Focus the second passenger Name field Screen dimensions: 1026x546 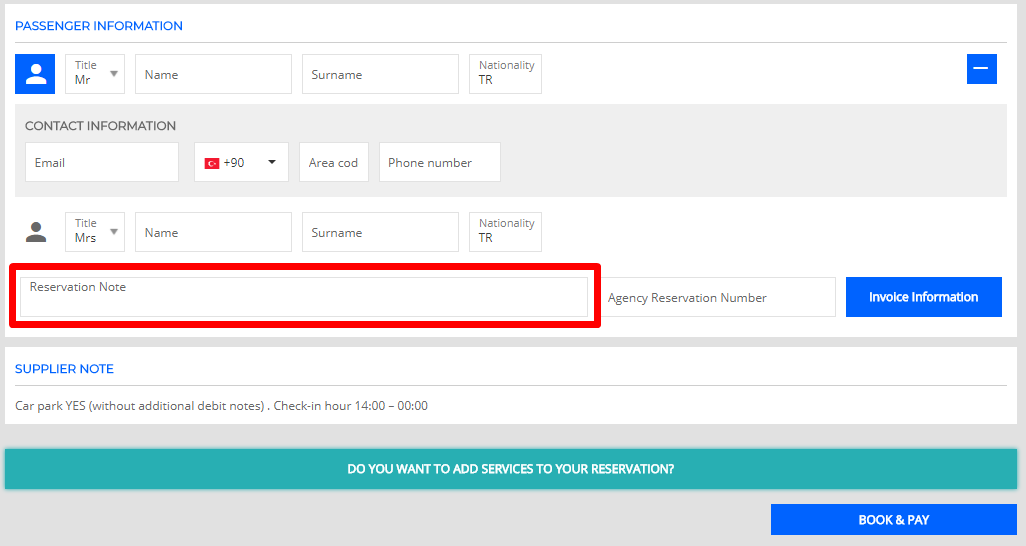click(x=213, y=232)
